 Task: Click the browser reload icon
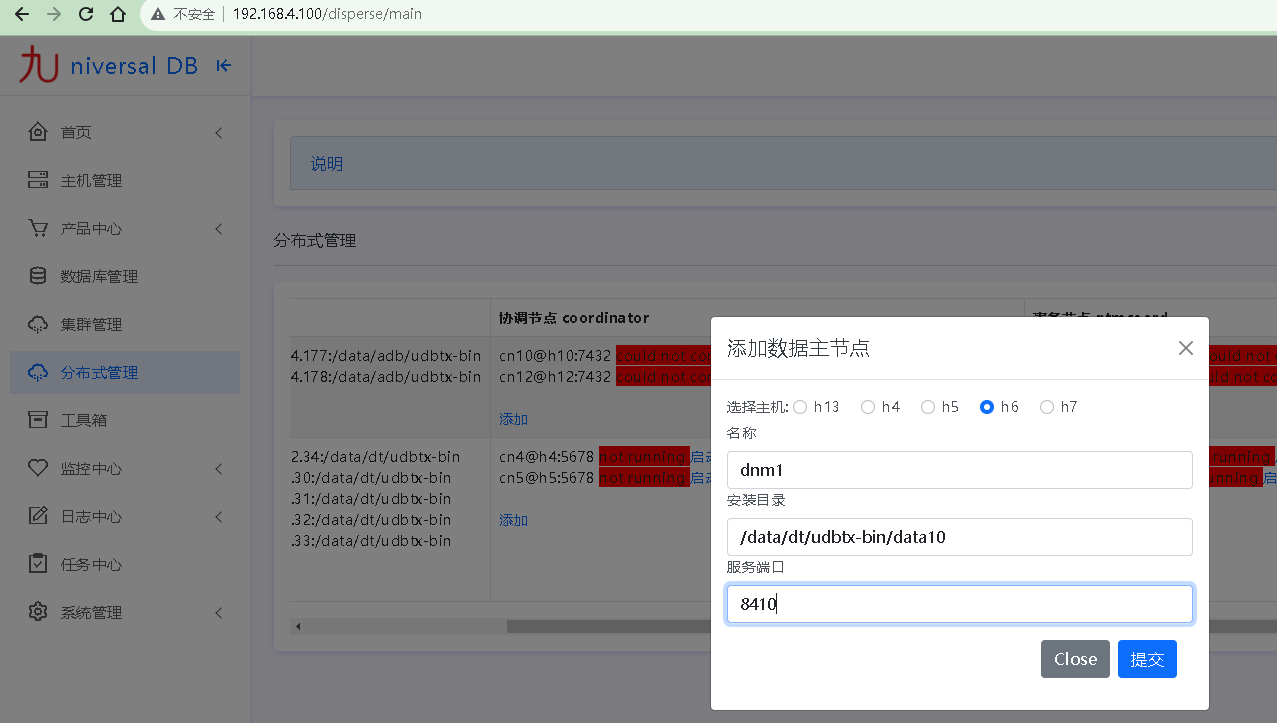86,14
